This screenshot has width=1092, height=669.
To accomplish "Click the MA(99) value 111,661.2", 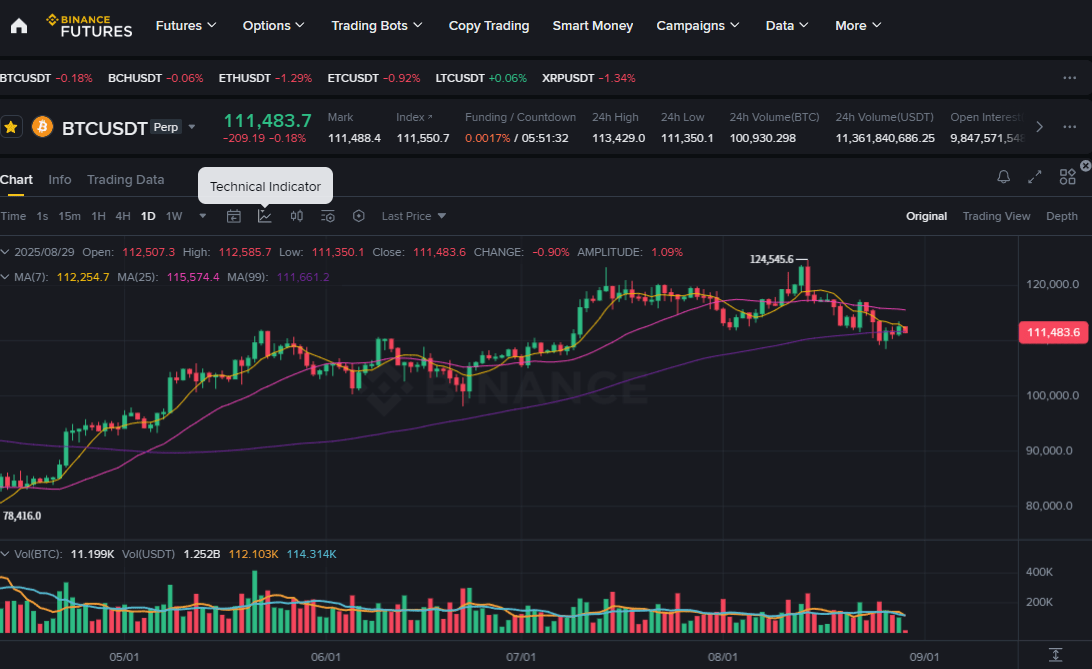I will click(303, 277).
